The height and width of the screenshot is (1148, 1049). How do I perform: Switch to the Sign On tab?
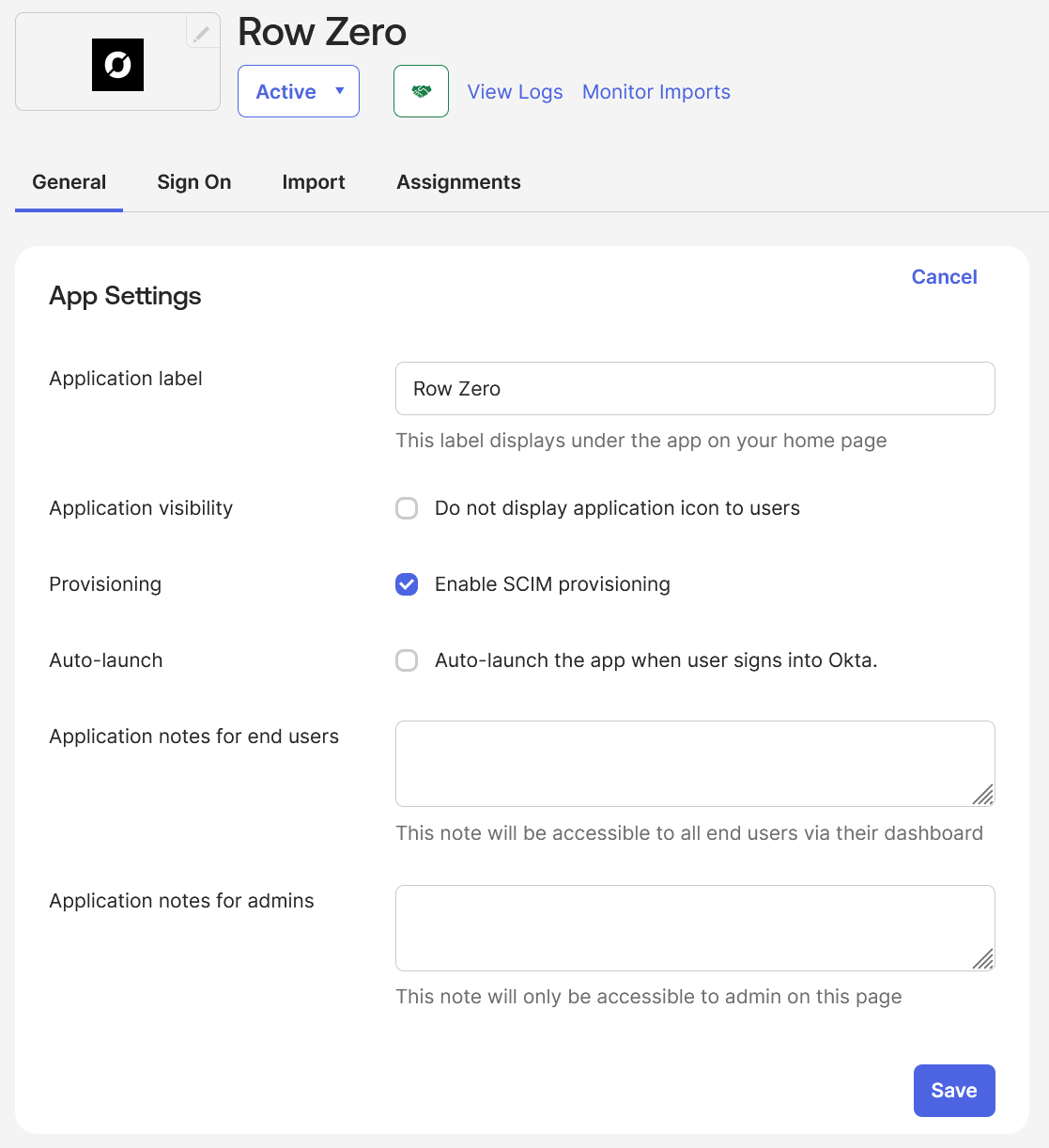[x=193, y=182]
